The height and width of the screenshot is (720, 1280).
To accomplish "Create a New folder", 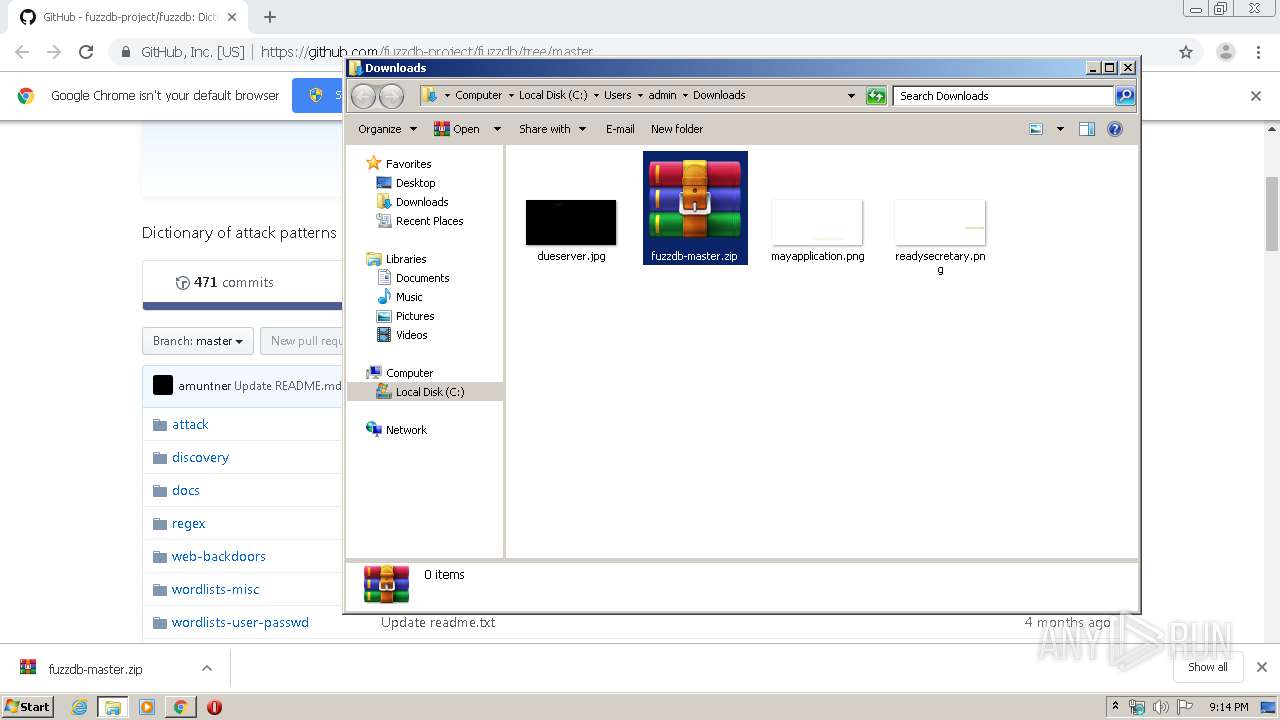I will coord(677,129).
